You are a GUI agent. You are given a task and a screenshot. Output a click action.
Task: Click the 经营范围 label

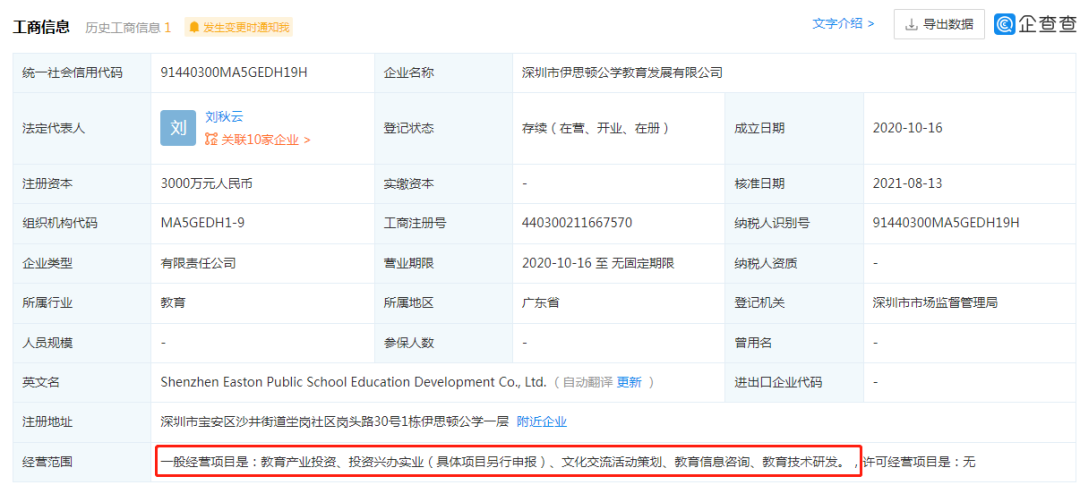tap(48, 462)
